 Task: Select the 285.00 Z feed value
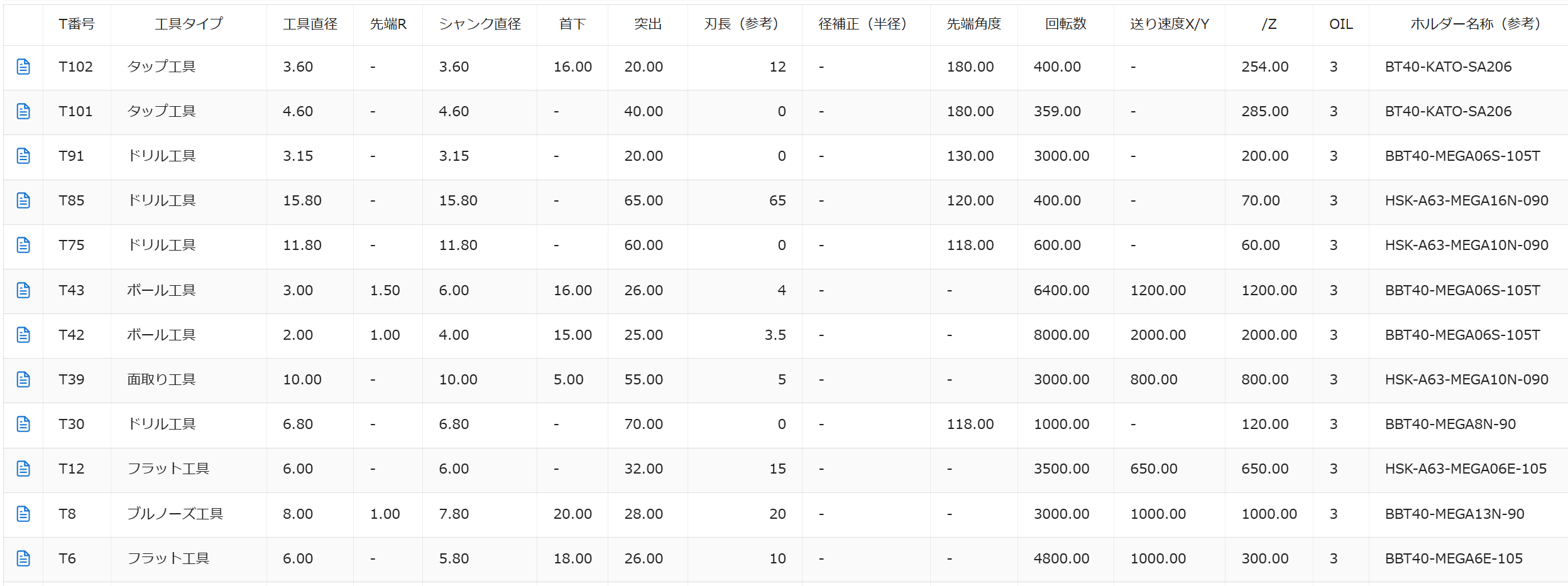pyautogui.click(x=1264, y=111)
